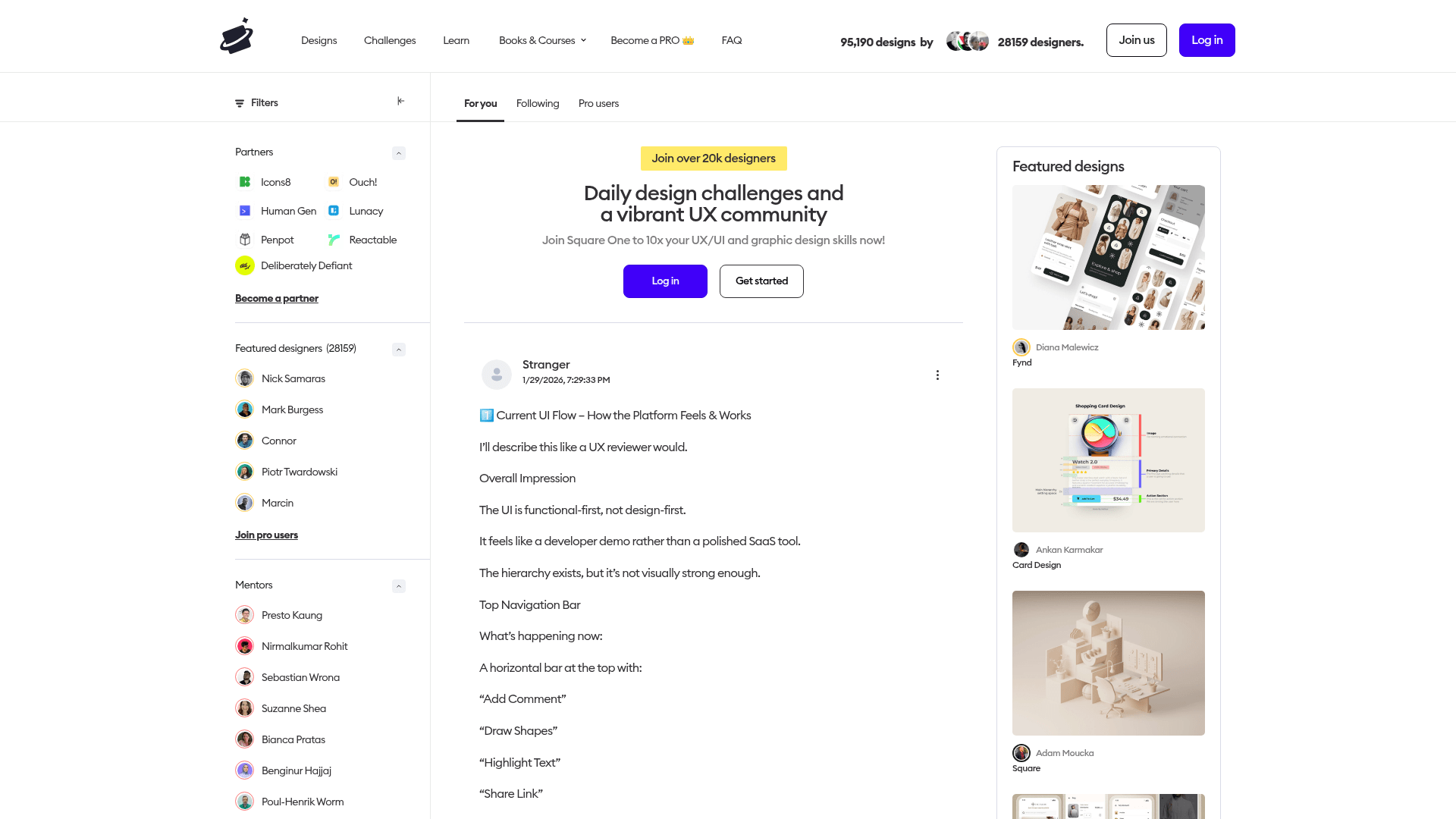
Task: Open the post's three-dot options menu
Action: click(x=937, y=375)
